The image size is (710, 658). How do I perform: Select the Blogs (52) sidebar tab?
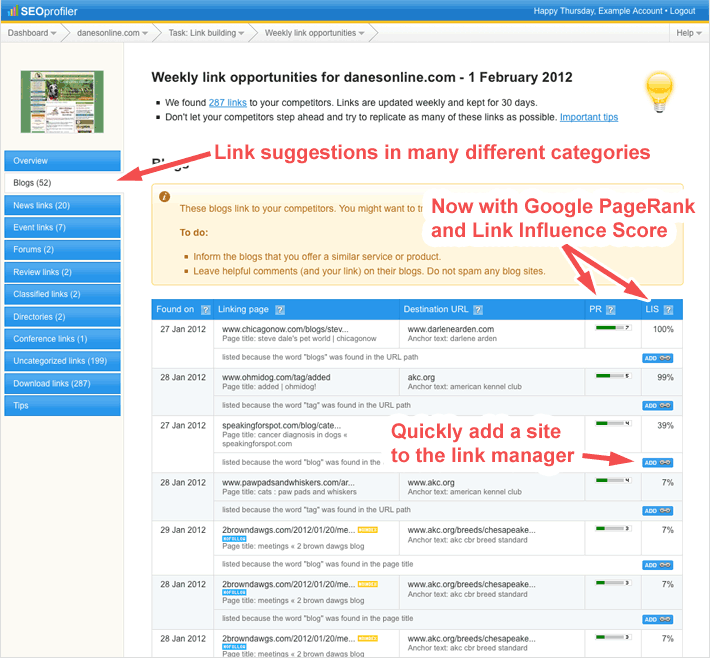62,183
